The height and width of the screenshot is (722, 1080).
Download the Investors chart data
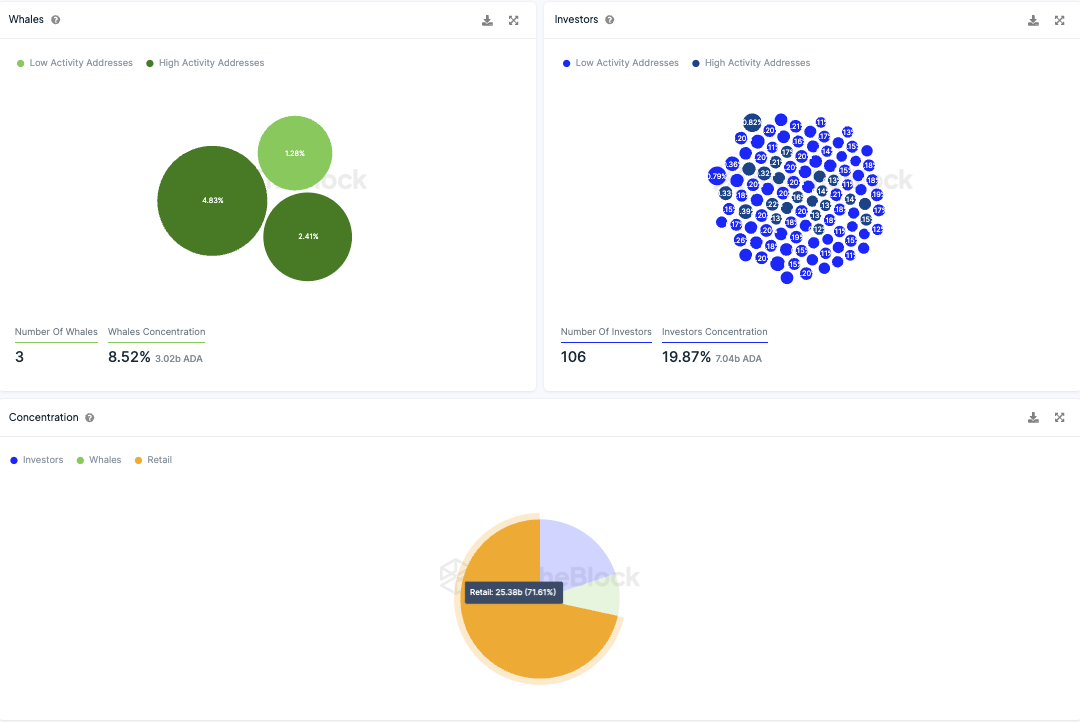click(1033, 21)
